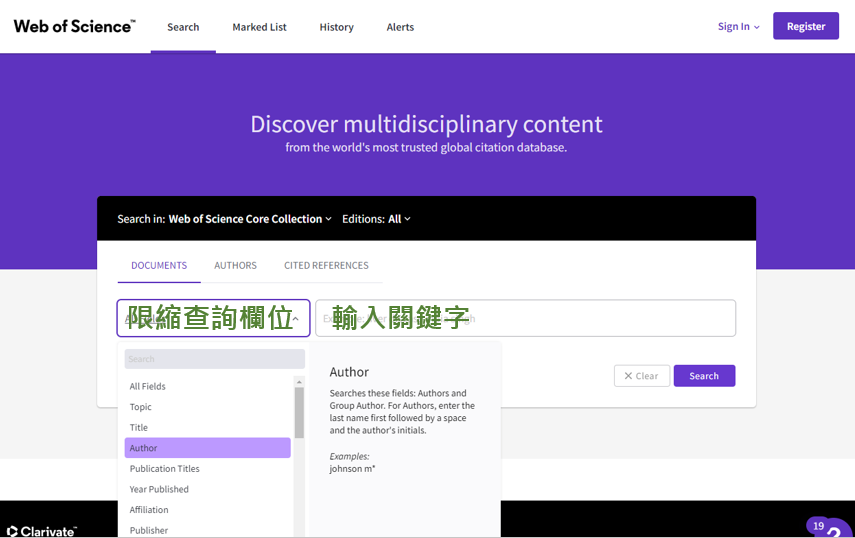This screenshot has width=855, height=538.
Task: Select Year Published field option
Action: [207, 489]
